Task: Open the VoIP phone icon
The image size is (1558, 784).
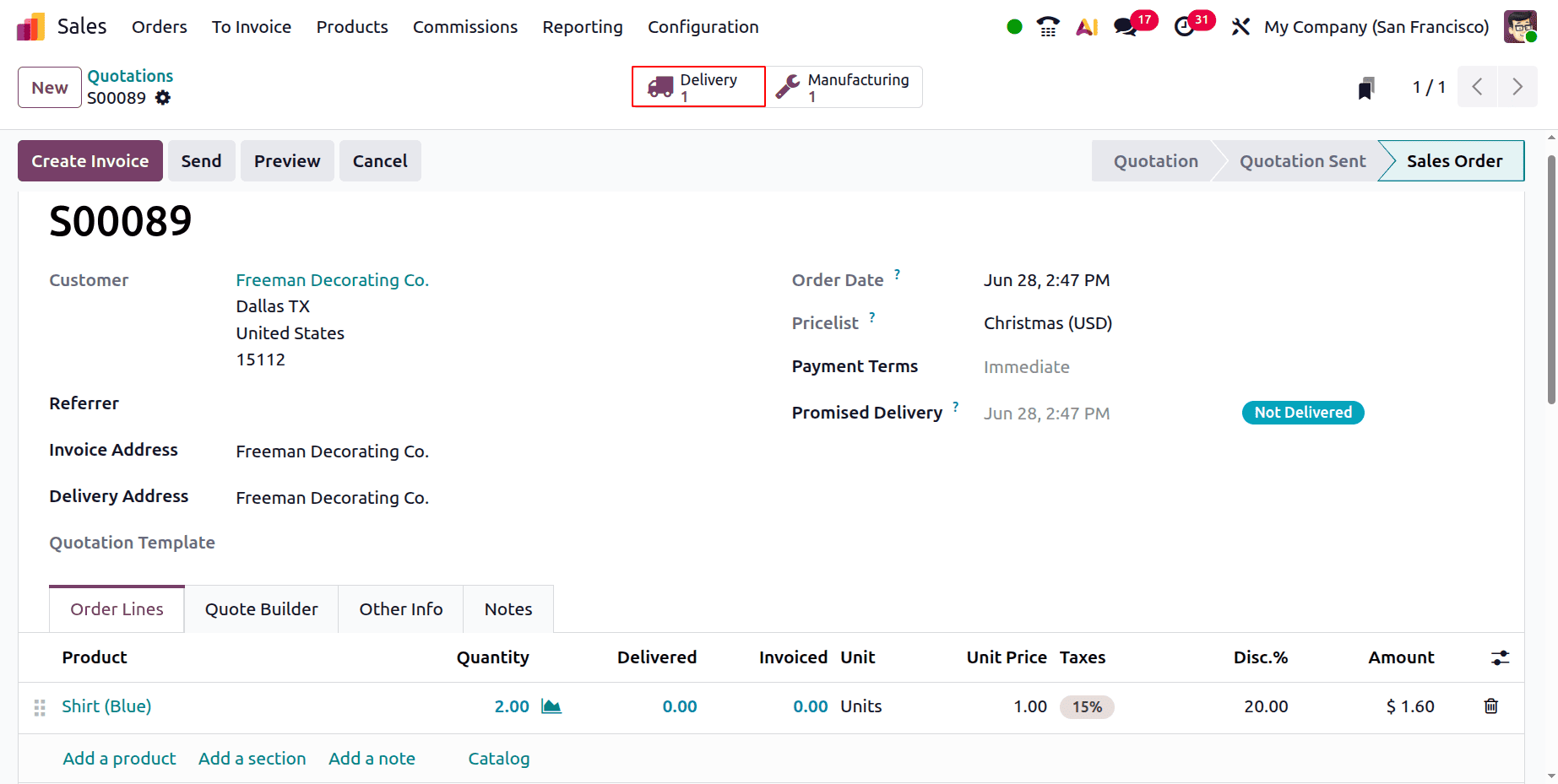Action: 1048,27
